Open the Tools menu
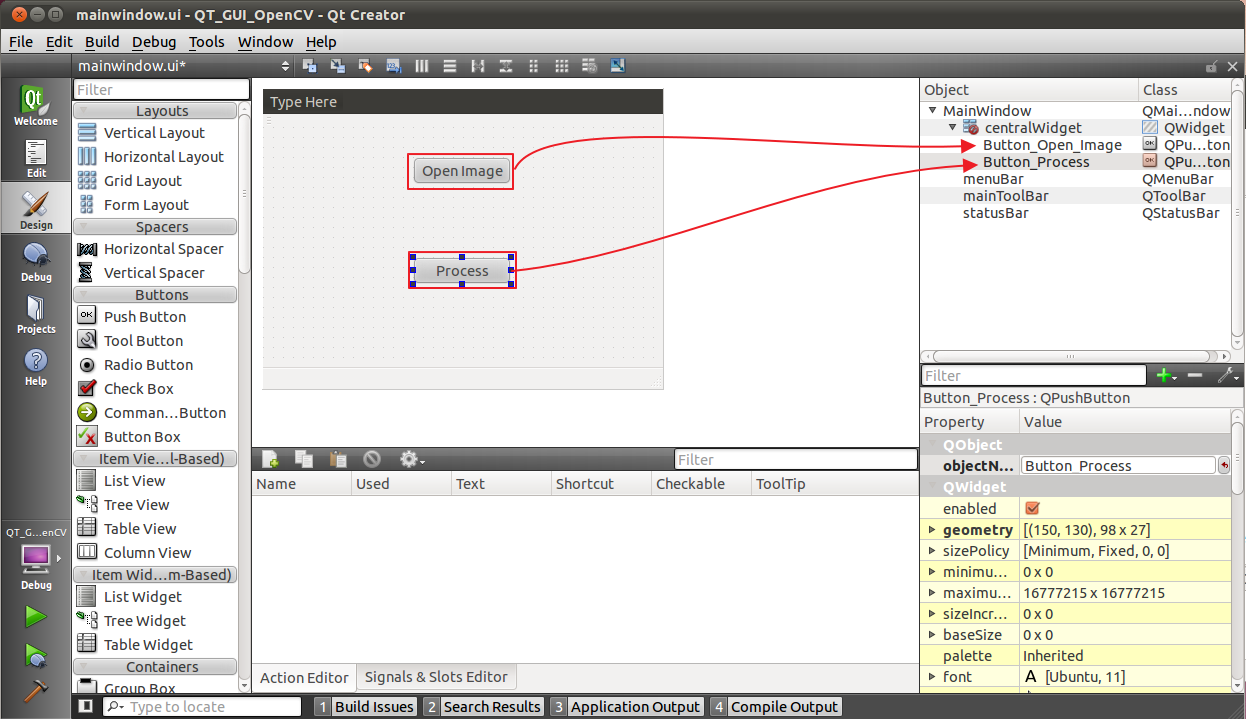This screenshot has height=719, width=1246. (x=207, y=42)
